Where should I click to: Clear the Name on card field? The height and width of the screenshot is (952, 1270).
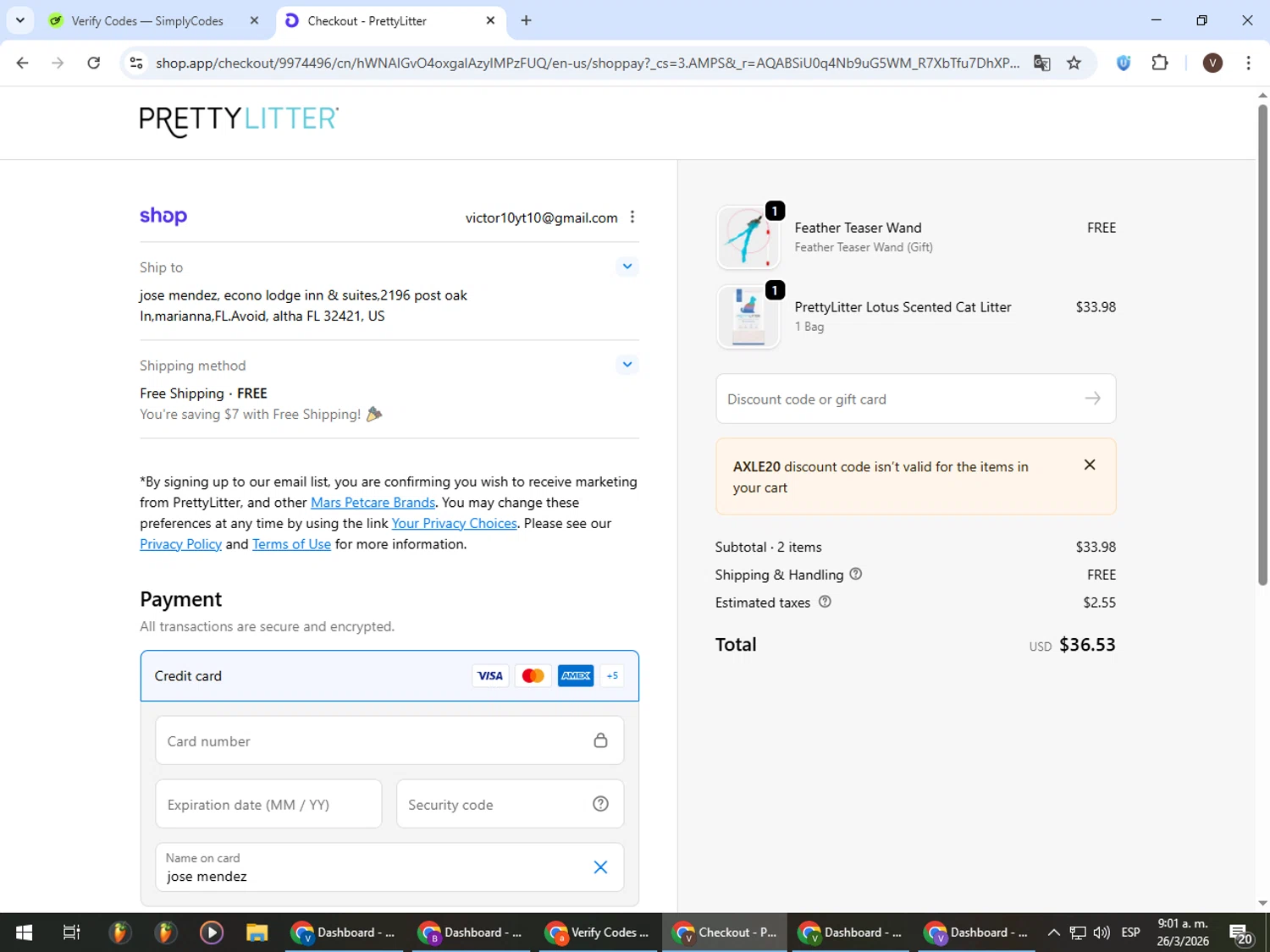600,867
